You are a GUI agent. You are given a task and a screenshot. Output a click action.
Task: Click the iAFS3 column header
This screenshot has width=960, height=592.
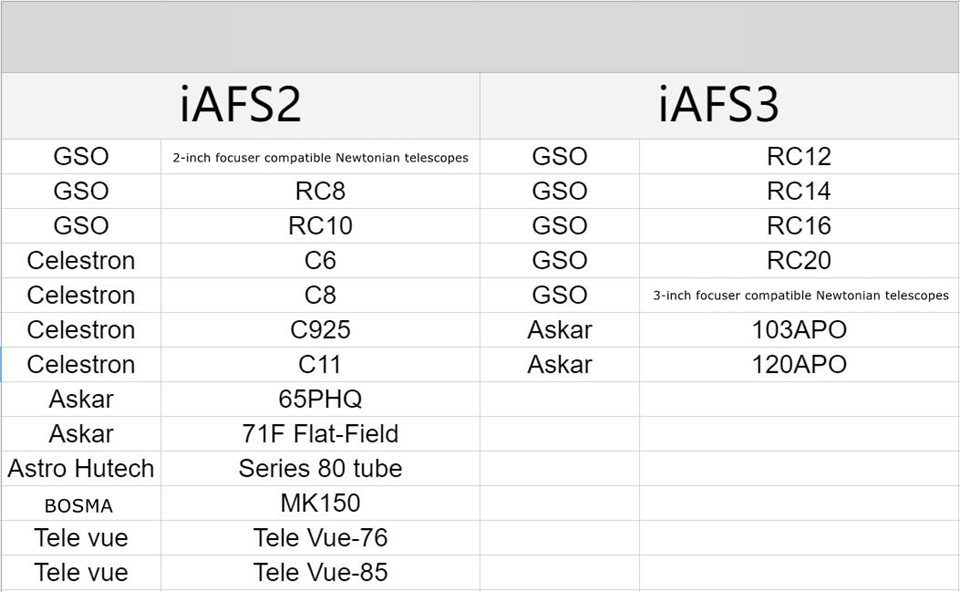719,105
